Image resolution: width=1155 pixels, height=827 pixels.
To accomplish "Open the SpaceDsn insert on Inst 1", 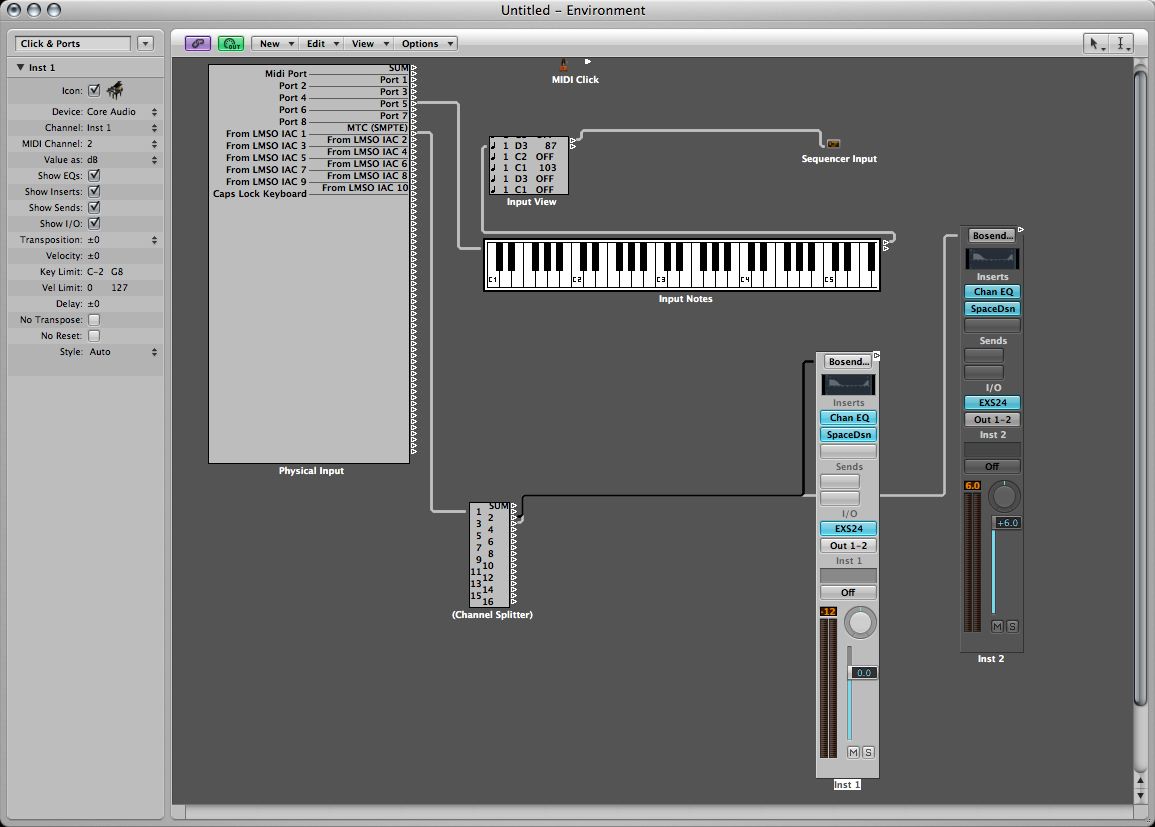I will (x=849, y=434).
